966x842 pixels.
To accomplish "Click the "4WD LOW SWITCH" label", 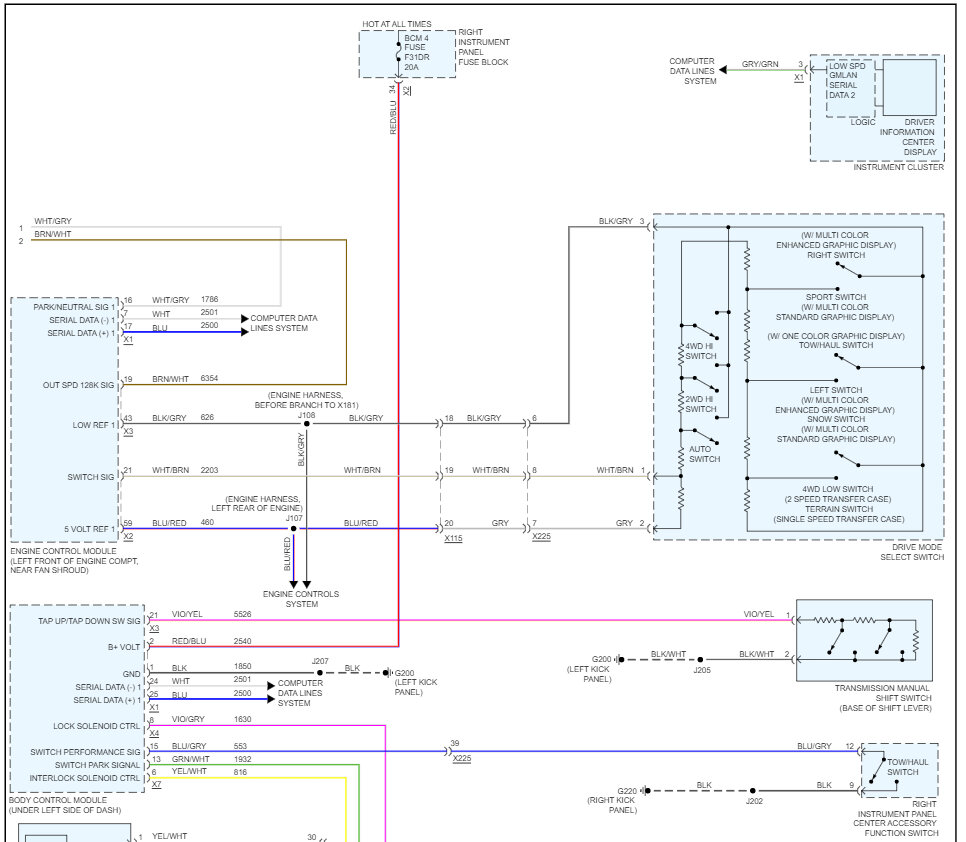I will pos(838,489).
